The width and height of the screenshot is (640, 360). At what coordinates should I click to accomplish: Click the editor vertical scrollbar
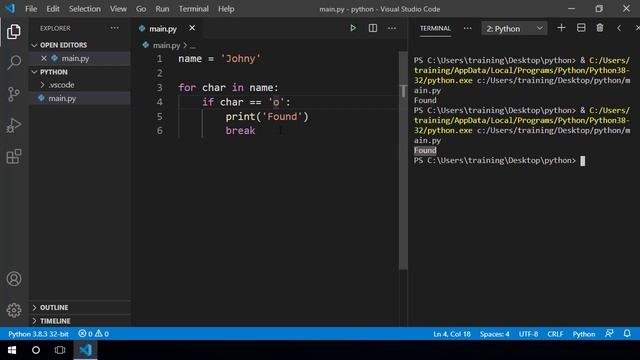click(x=403, y=161)
